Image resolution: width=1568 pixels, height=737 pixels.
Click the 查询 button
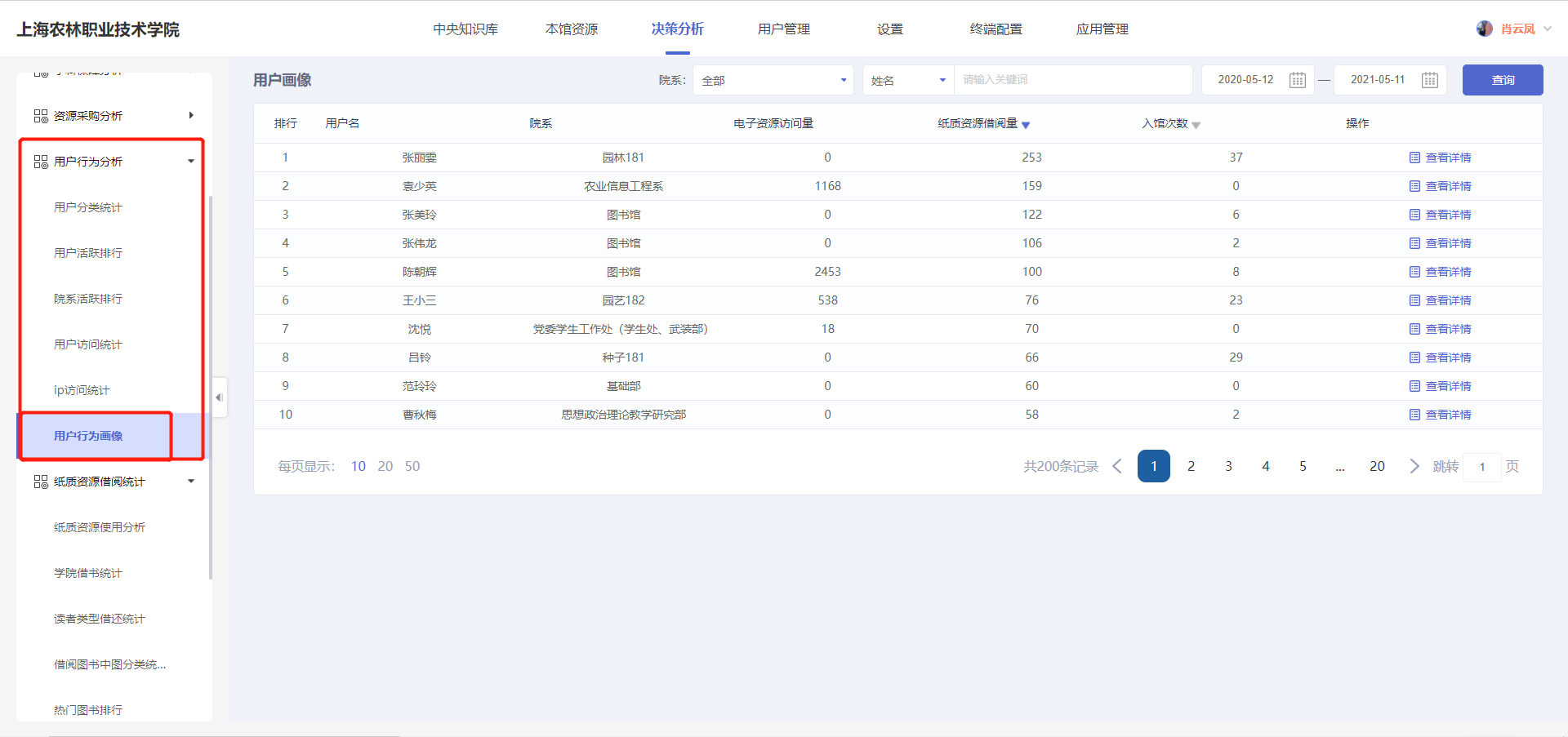tap(1503, 80)
